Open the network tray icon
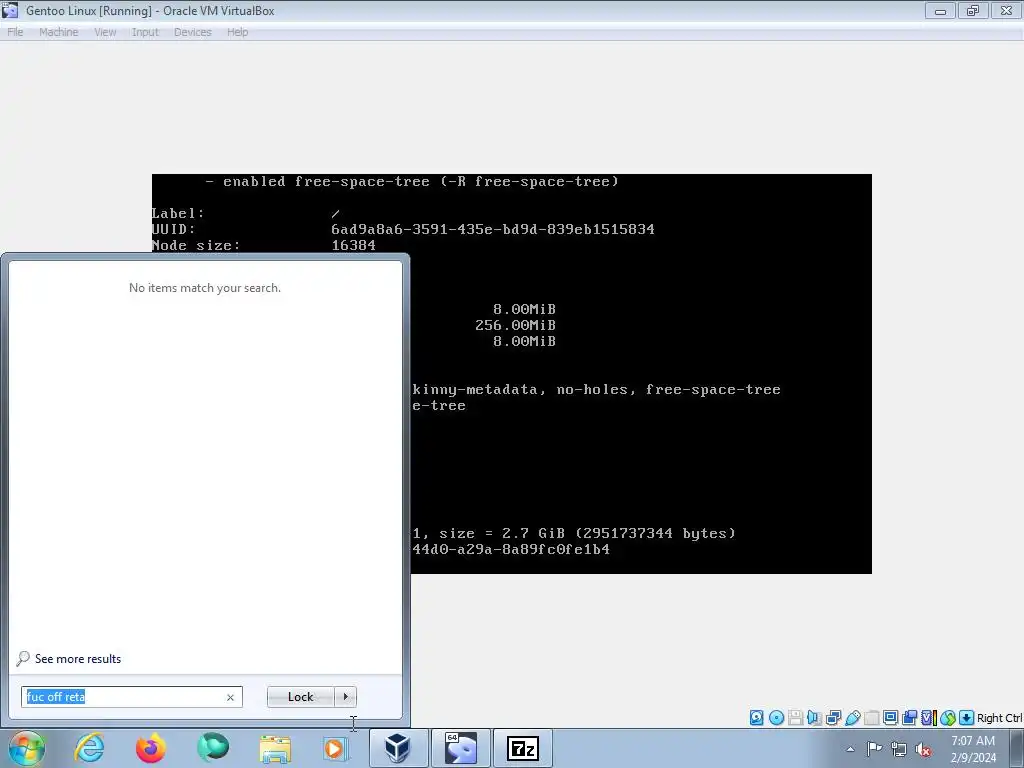The image size is (1024, 768). point(899,749)
